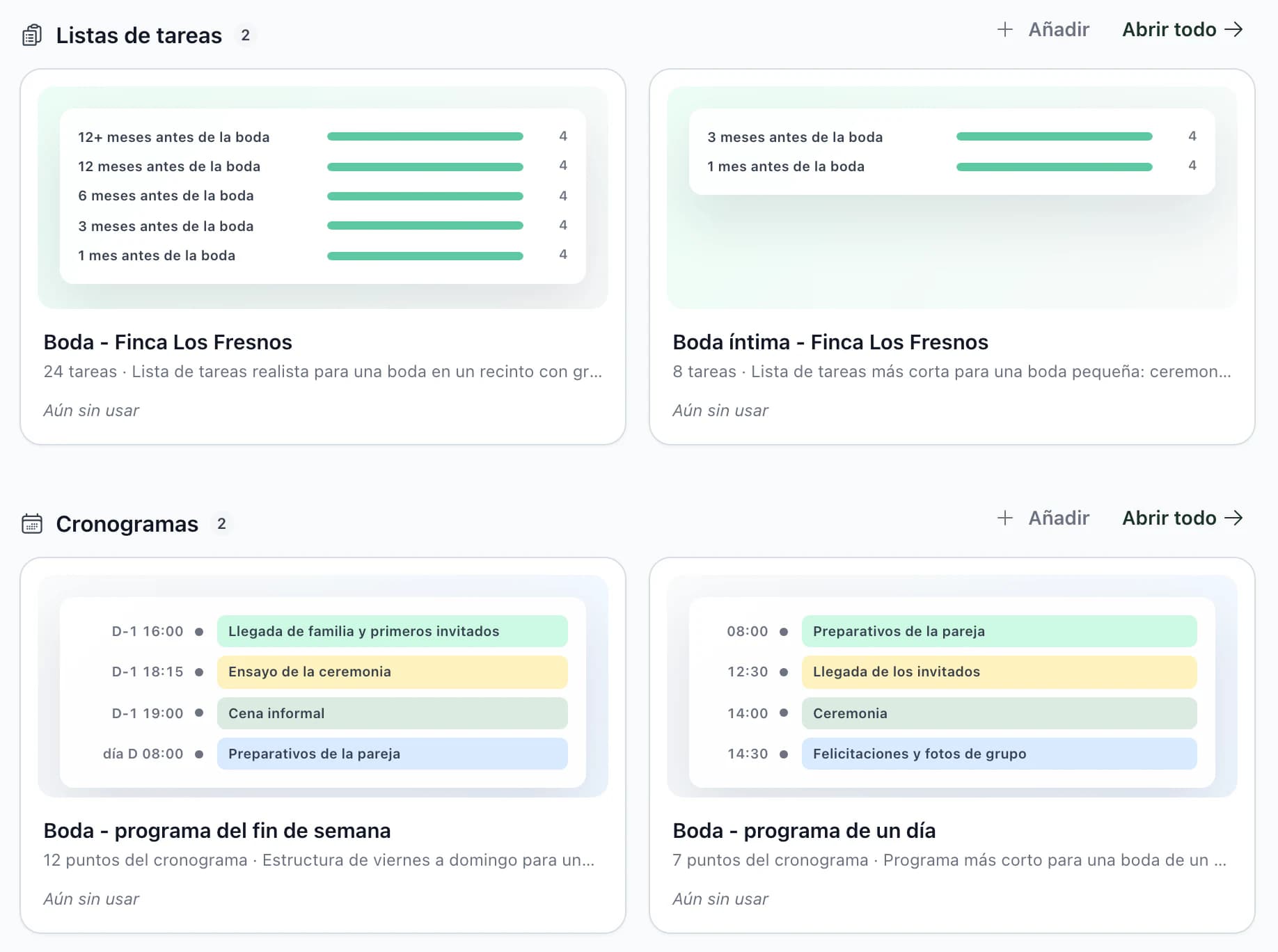Click the time label '12:30'
The image size is (1278, 952).
tap(748, 672)
